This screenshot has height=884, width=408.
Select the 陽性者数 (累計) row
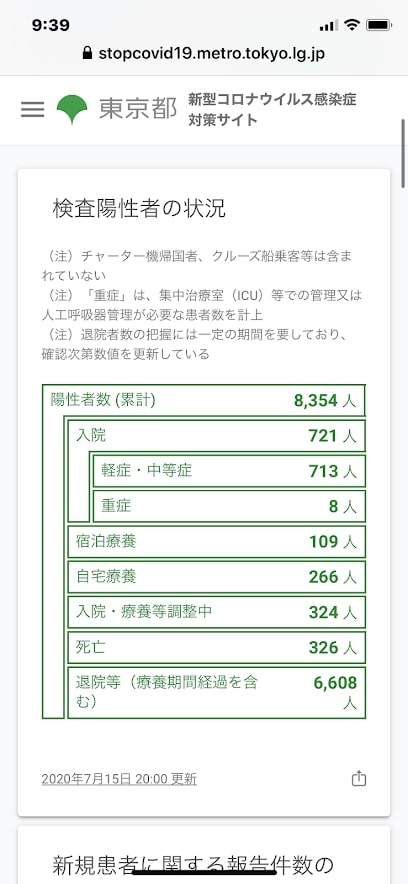click(x=203, y=401)
